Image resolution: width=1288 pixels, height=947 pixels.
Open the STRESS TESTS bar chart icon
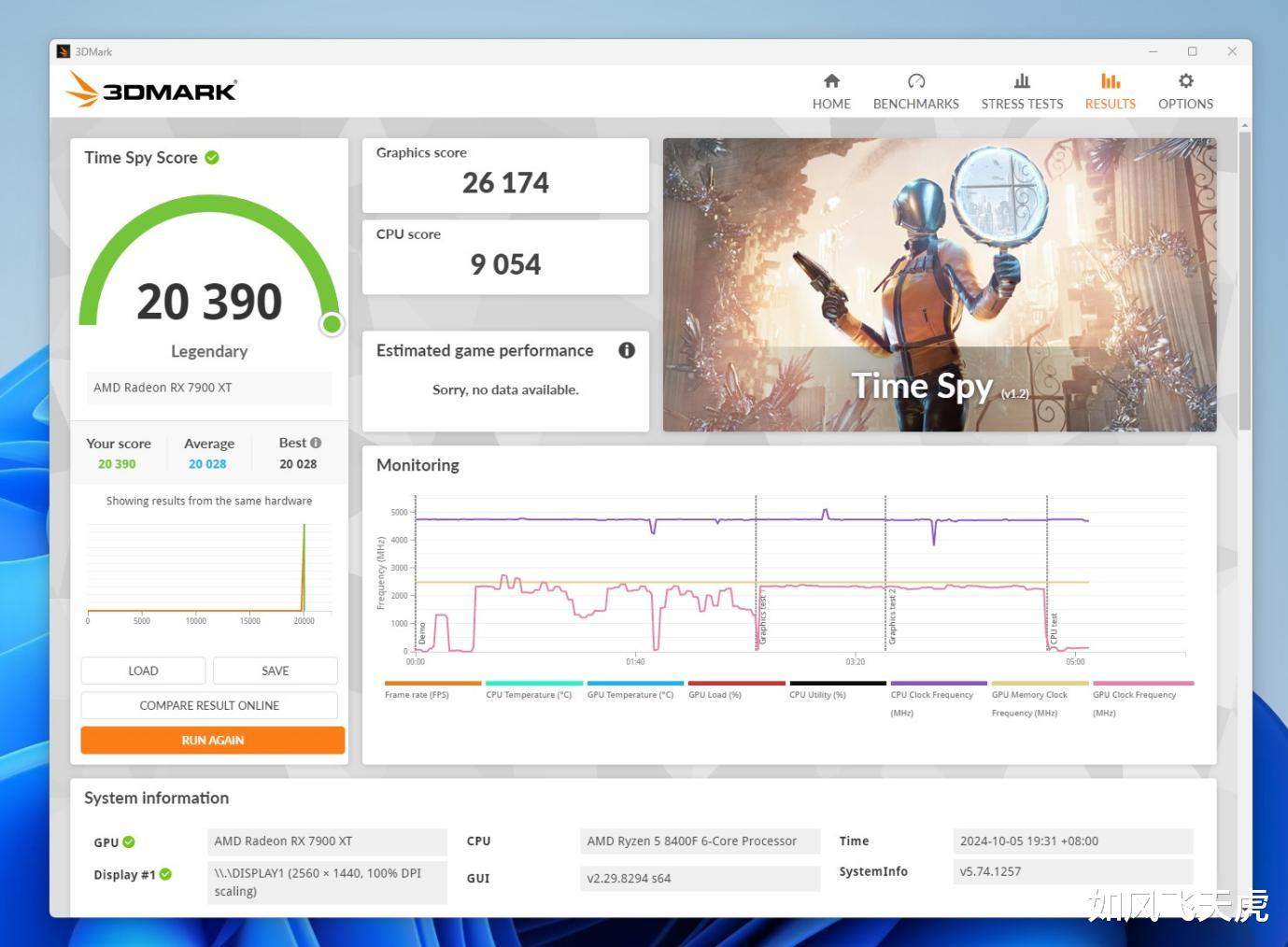[x=1022, y=81]
